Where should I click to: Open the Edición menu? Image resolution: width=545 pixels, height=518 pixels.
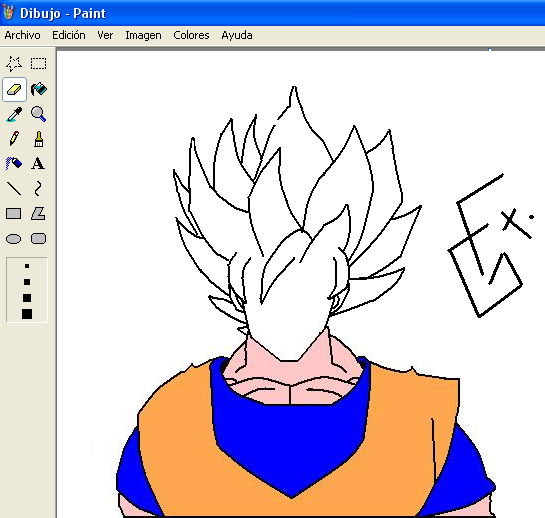69,35
